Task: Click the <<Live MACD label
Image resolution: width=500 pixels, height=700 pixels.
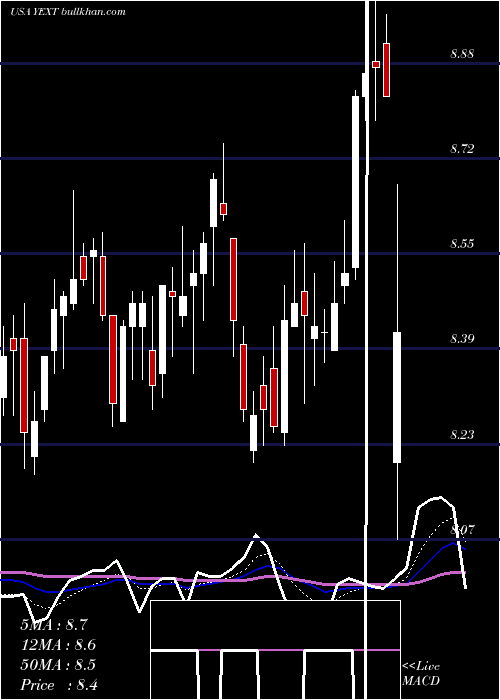Action: pyautogui.click(x=421, y=673)
